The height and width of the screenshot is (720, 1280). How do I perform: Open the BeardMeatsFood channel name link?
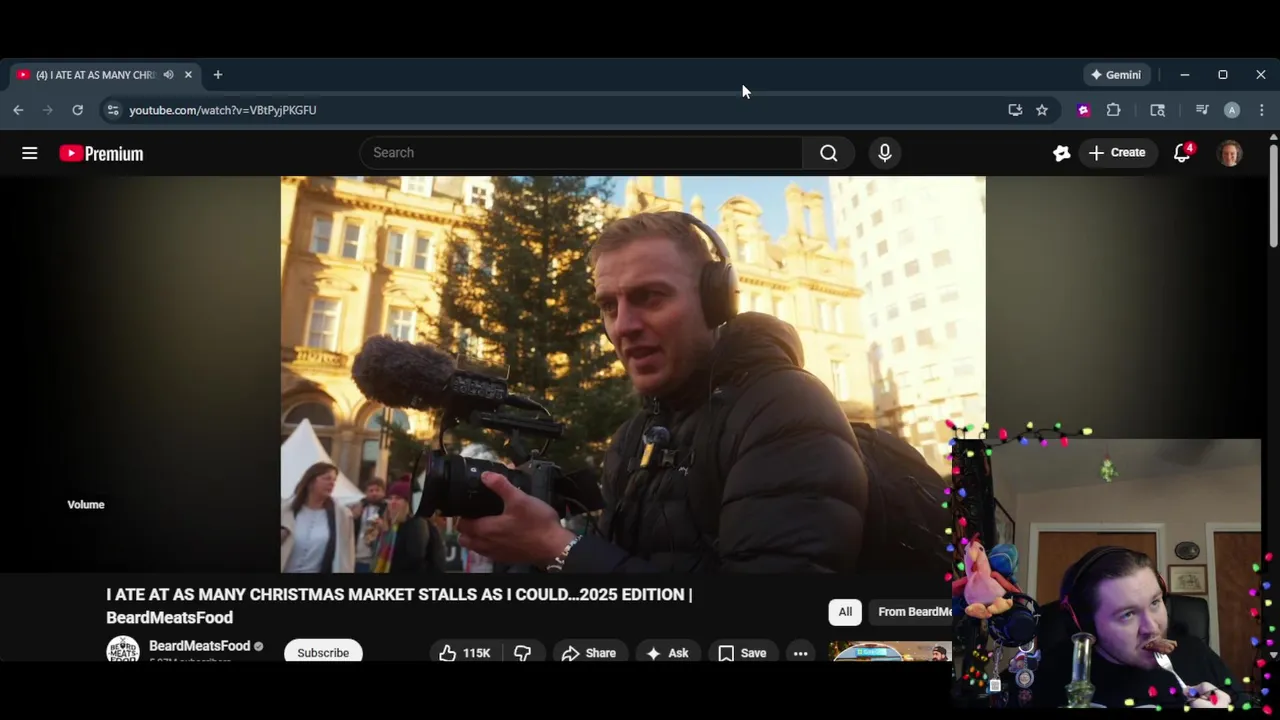coord(199,646)
